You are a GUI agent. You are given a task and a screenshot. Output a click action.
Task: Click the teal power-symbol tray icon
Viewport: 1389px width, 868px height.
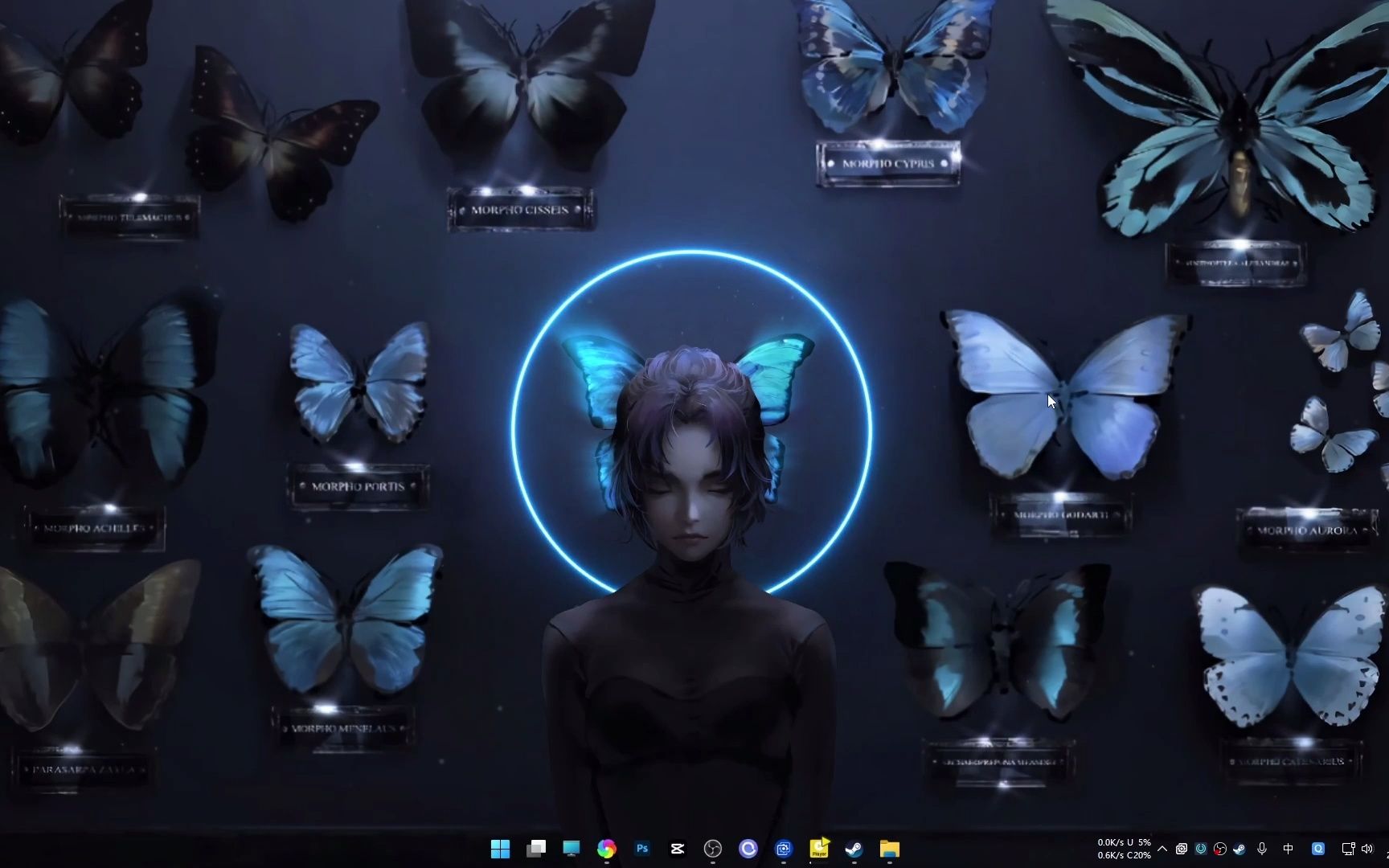pyautogui.click(x=1201, y=849)
